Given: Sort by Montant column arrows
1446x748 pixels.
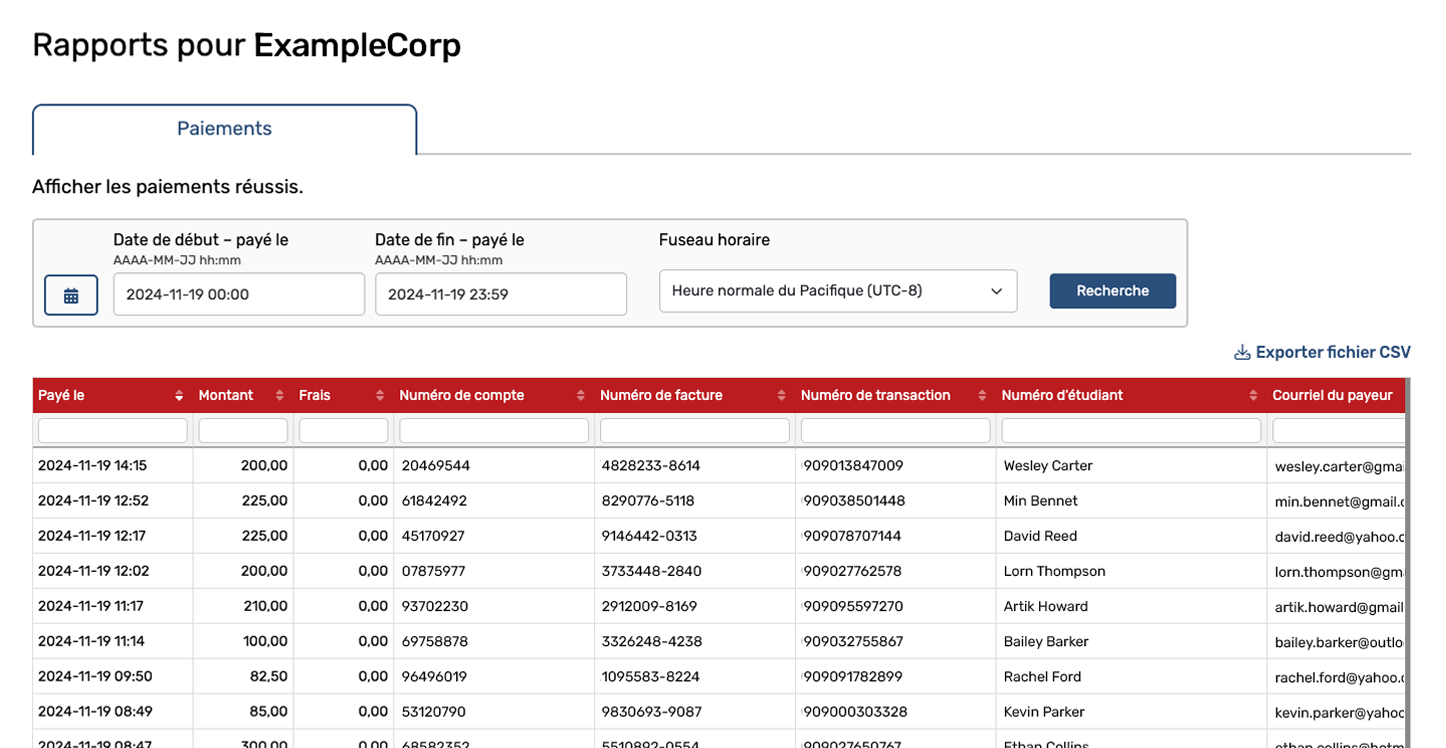Looking at the screenshot, I should coord(280,396).
